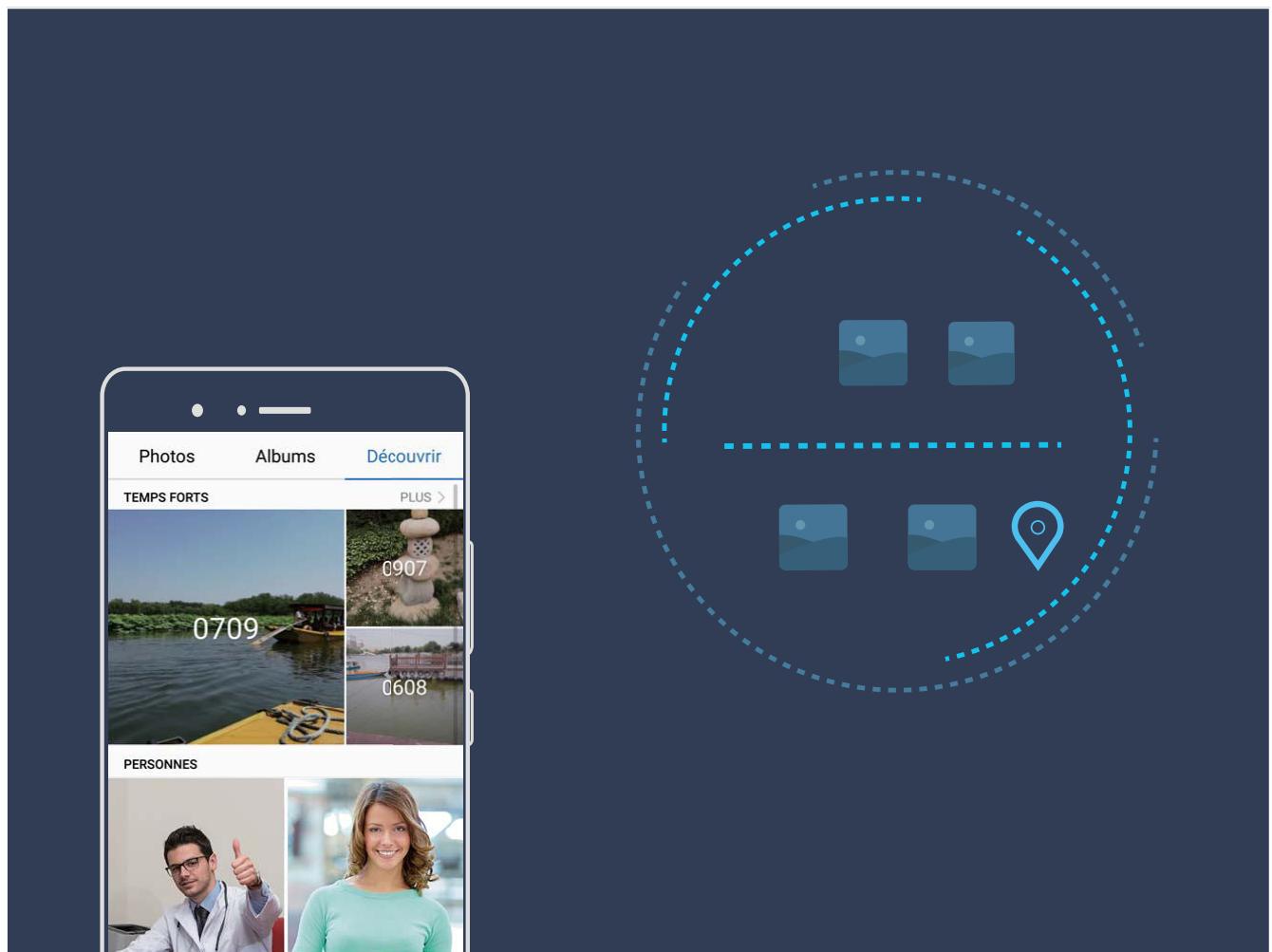Click the blue location pin icon
Screen dimensions: 1272x952
point(1038,533)
